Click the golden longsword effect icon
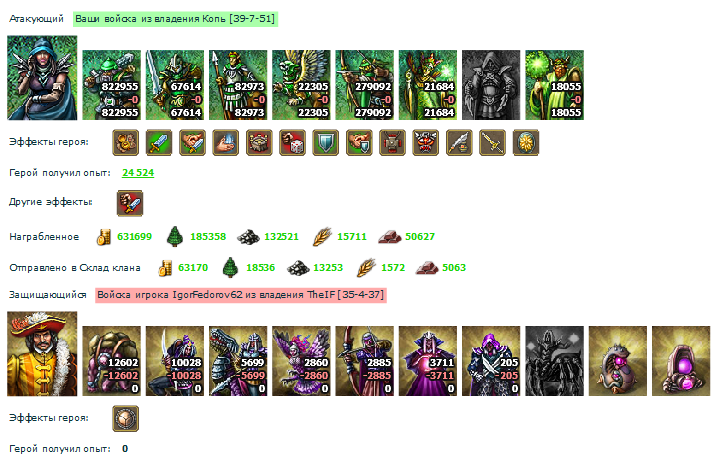Image resolution: width=716 pixels, height=460 pixels. (x=492, y=143)
